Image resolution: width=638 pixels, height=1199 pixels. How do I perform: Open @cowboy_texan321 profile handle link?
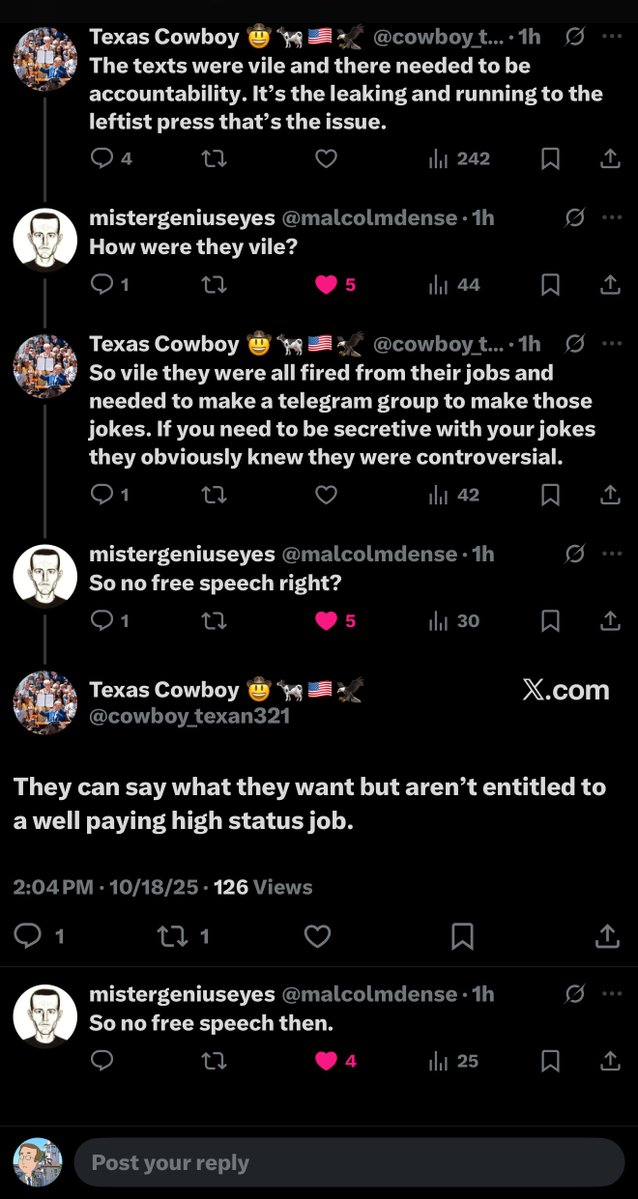pyautogui.click(x=189, y=716)
